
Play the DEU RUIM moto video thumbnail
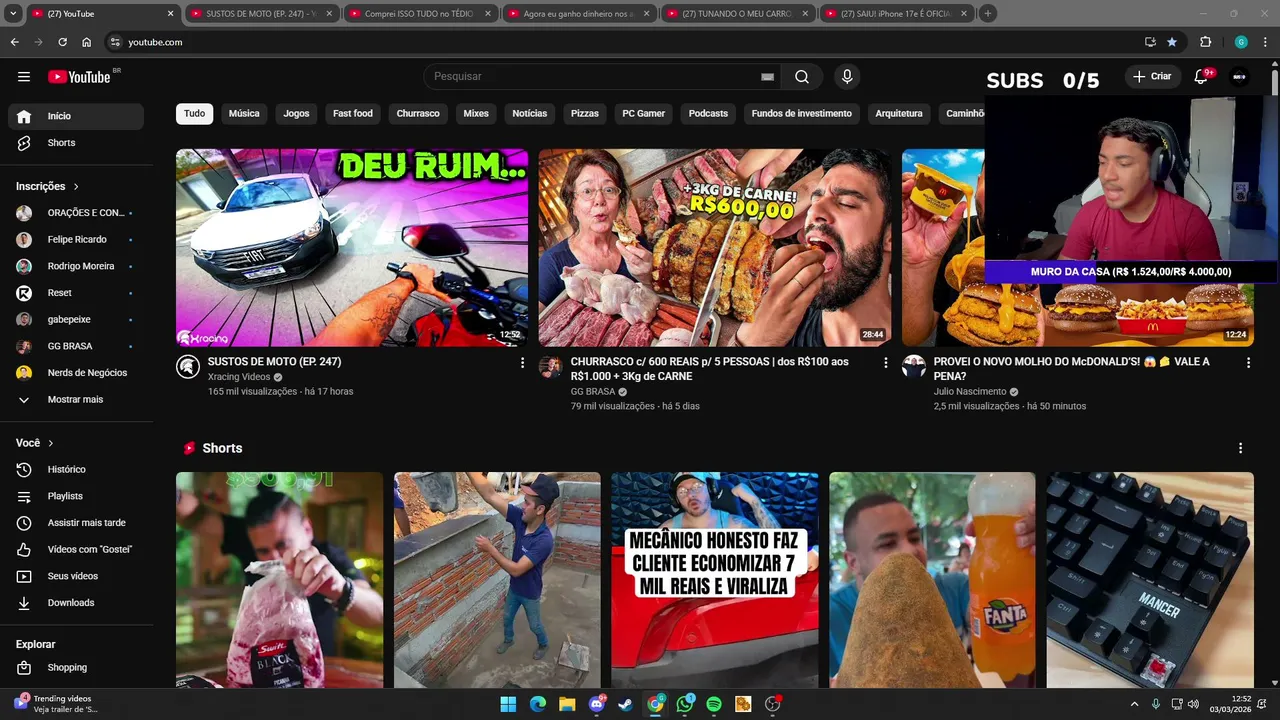click(352, 248)
